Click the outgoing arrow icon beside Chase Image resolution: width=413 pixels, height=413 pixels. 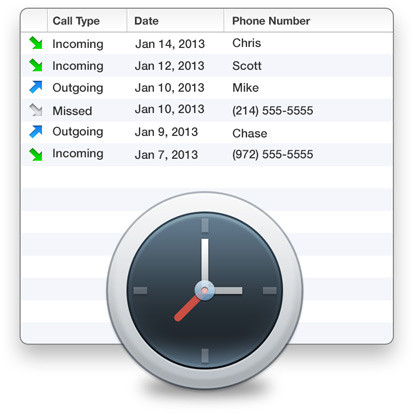tap(36, 132)
